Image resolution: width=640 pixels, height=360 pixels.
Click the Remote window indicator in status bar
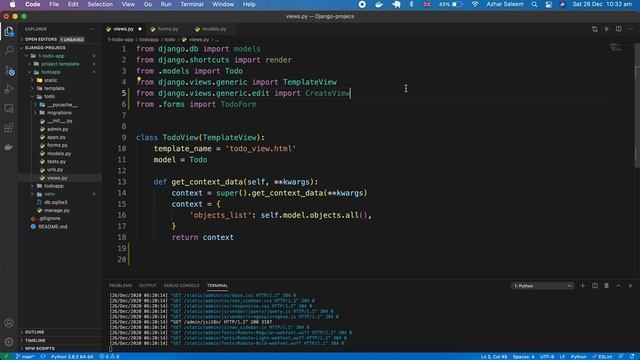pos(6,356)
